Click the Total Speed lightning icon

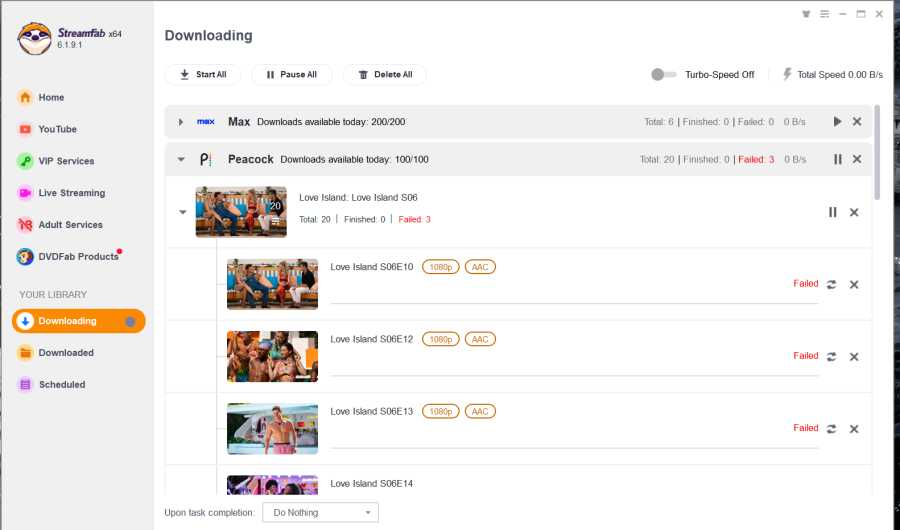tap(788, 75)
